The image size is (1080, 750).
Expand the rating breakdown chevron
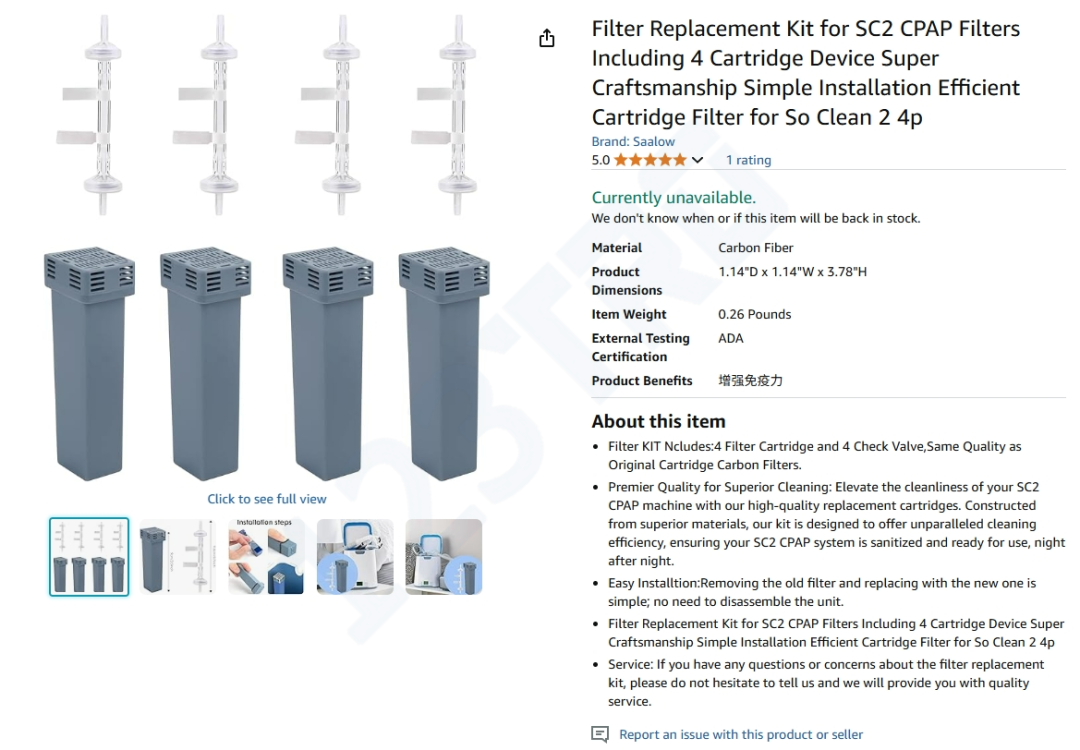click(x=698, y=160)
